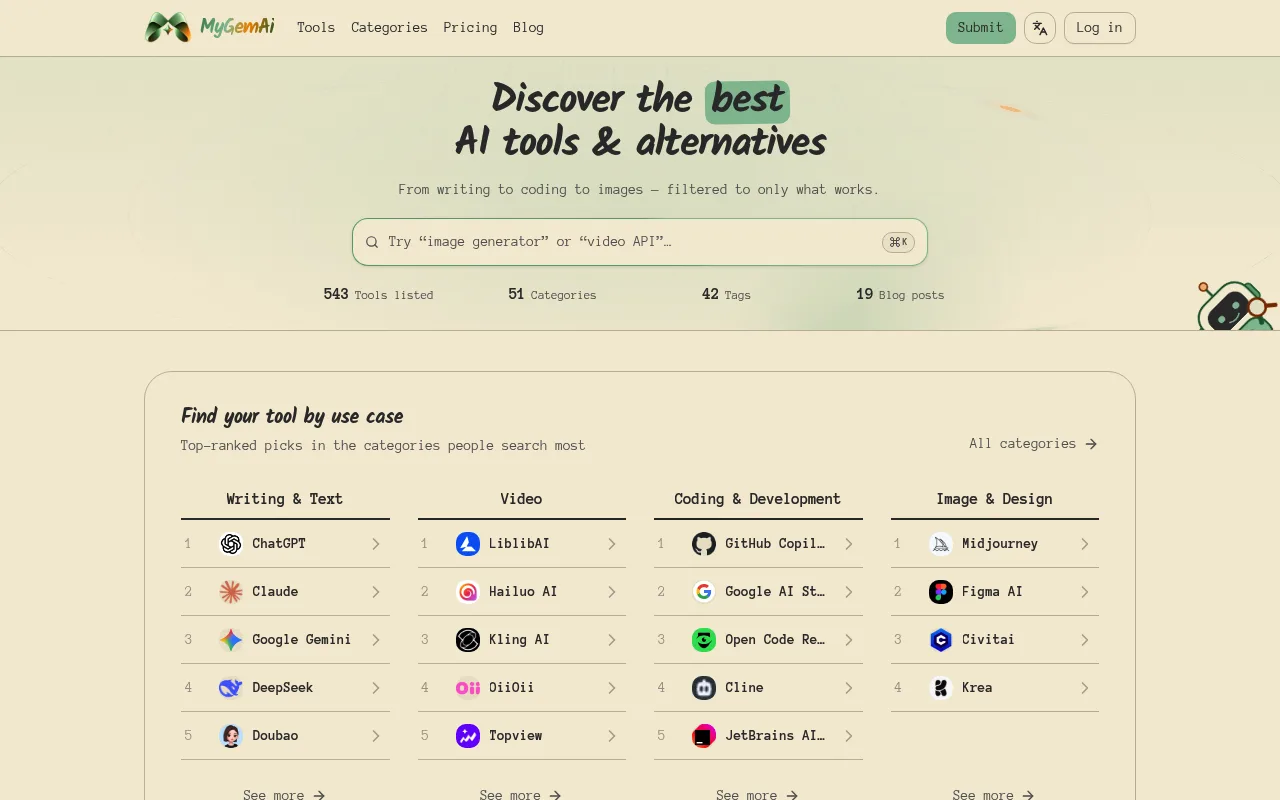Click the Google AI Studio logo icon
The image size is (1280, 800).
pyautogui.click(x=704, y=592)
